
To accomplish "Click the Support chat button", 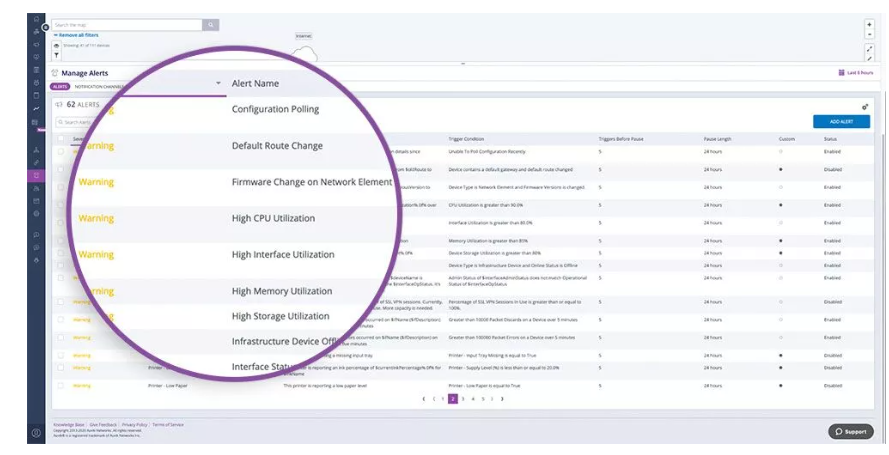I will (x=850, y=431).
